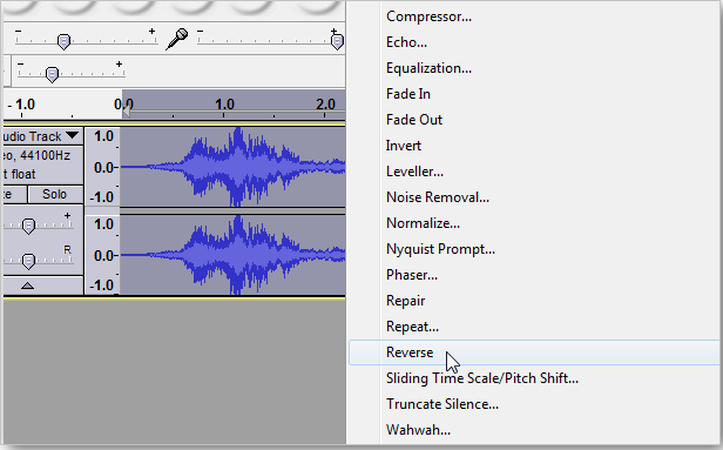
Task: Click the 1.0 second mark on the timeline ruler
Action: (225, 103)
